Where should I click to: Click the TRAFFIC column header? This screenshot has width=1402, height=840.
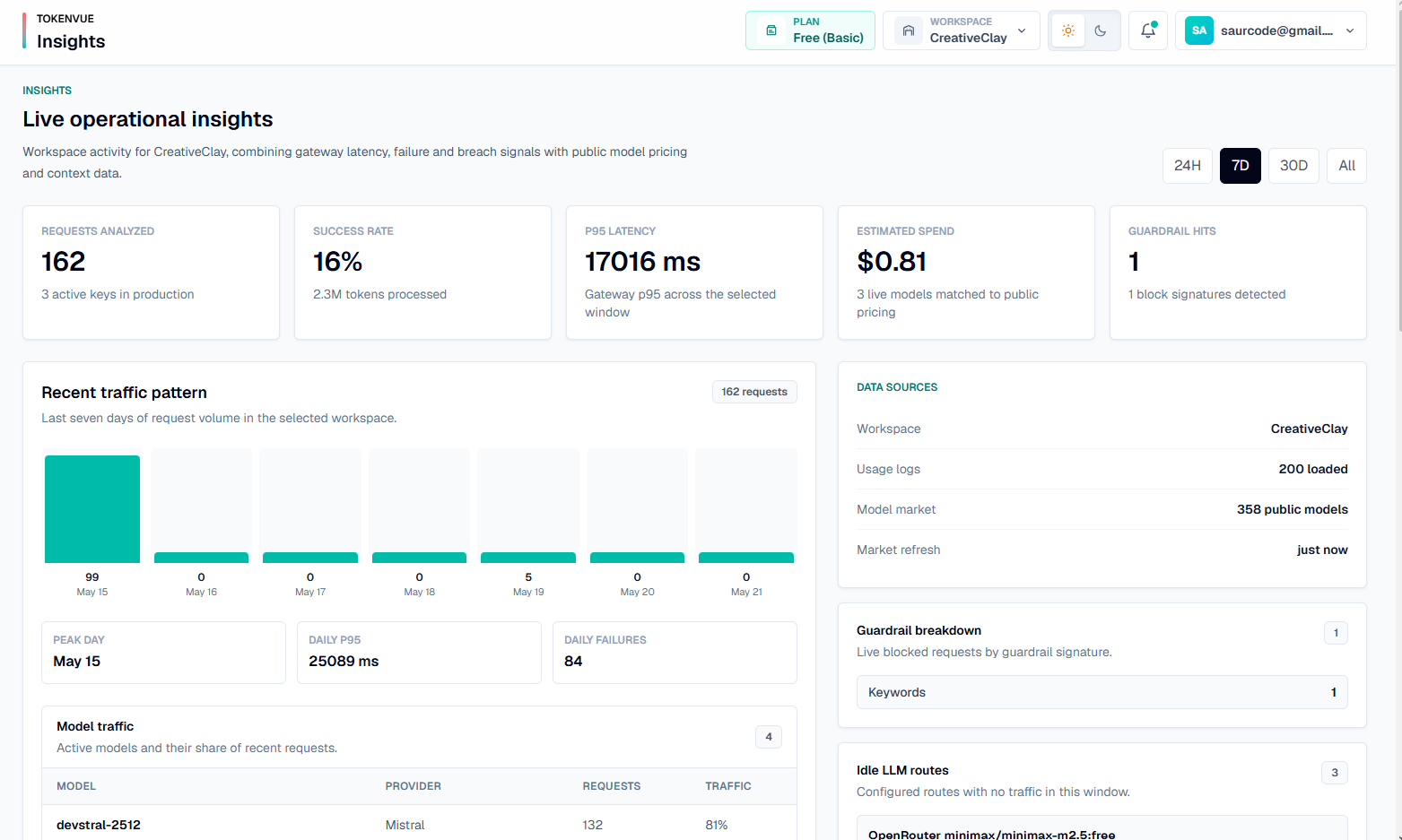click(x=728, y=786)
